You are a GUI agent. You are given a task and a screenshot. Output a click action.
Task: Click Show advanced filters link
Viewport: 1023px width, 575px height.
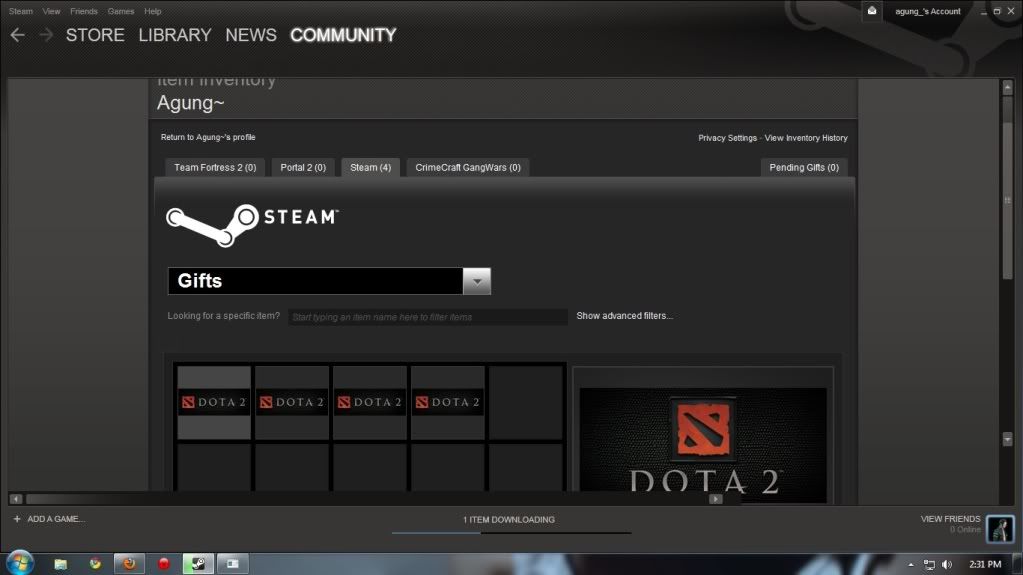[624, 316]
